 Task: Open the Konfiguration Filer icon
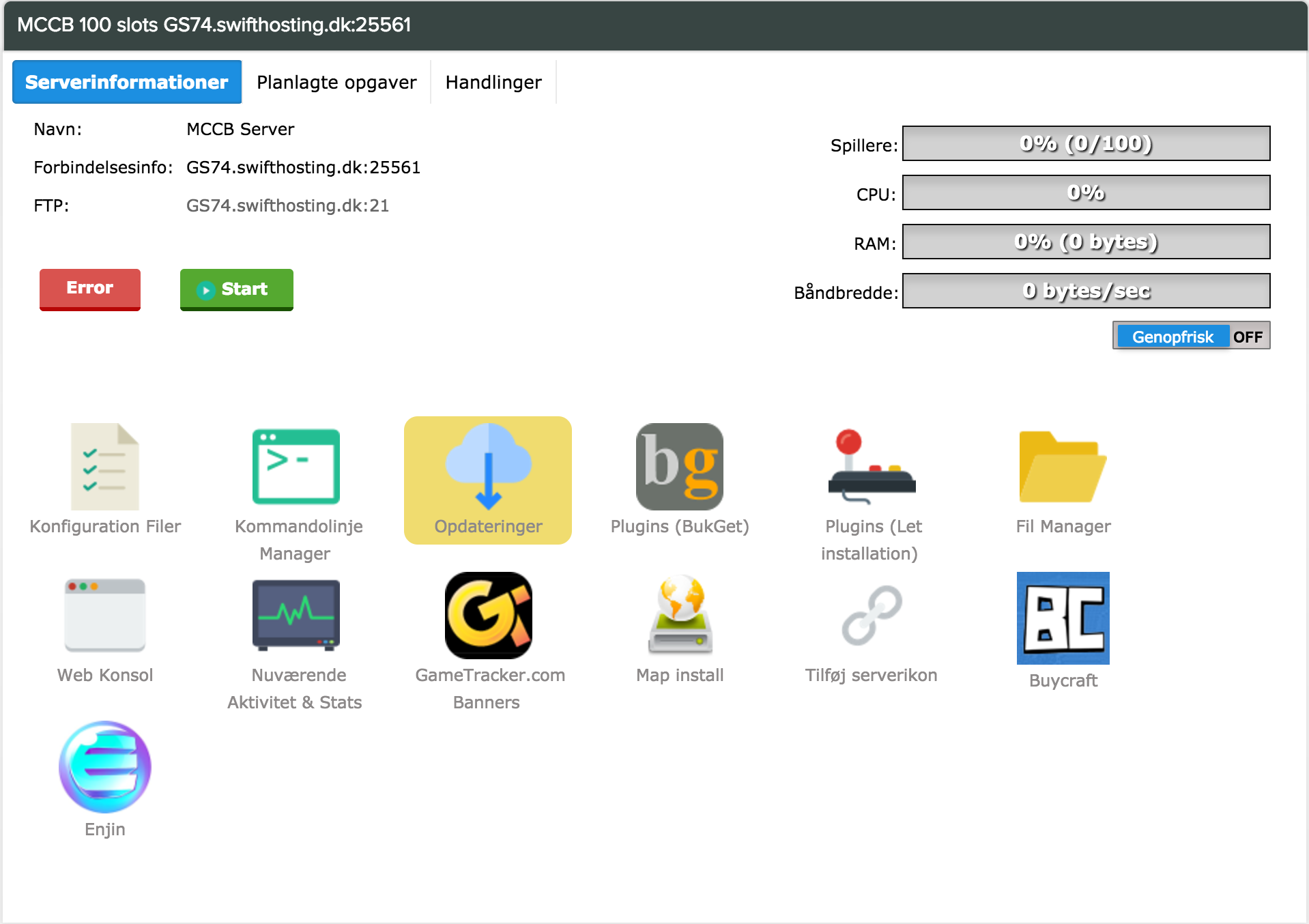pos(105,467)
